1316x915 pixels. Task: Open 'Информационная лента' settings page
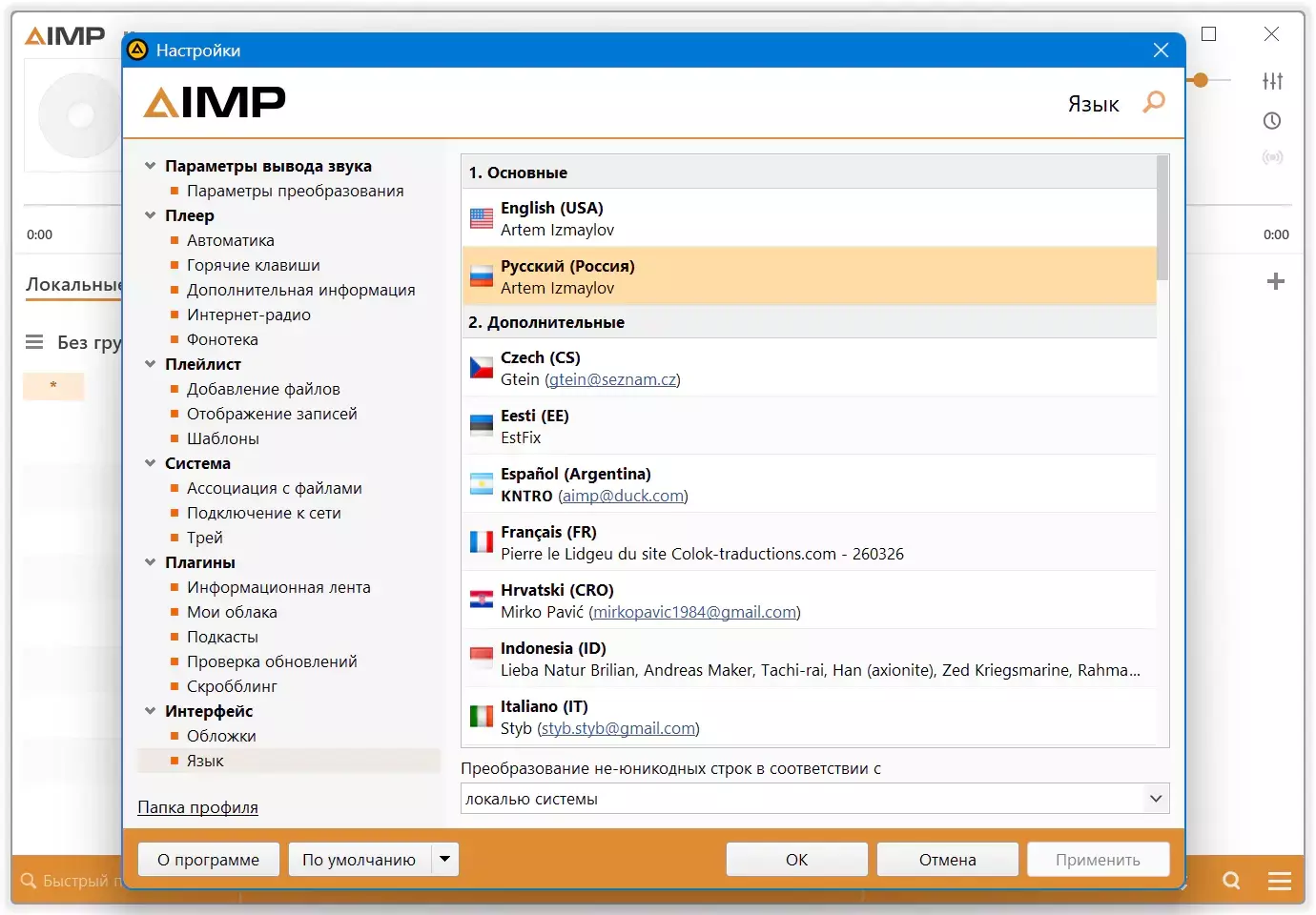[x=278, y=587]
